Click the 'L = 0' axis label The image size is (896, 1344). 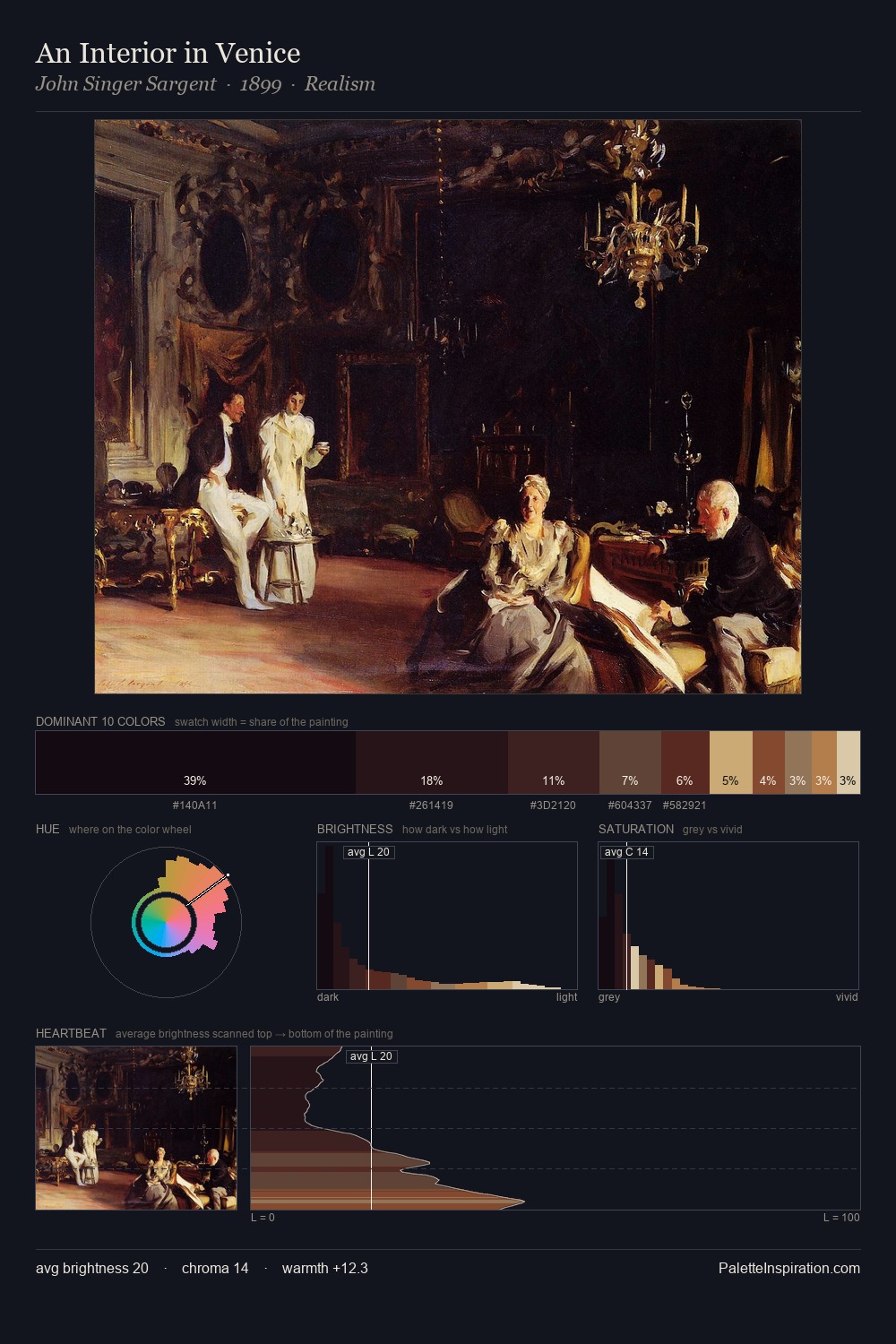(263, 1218)
